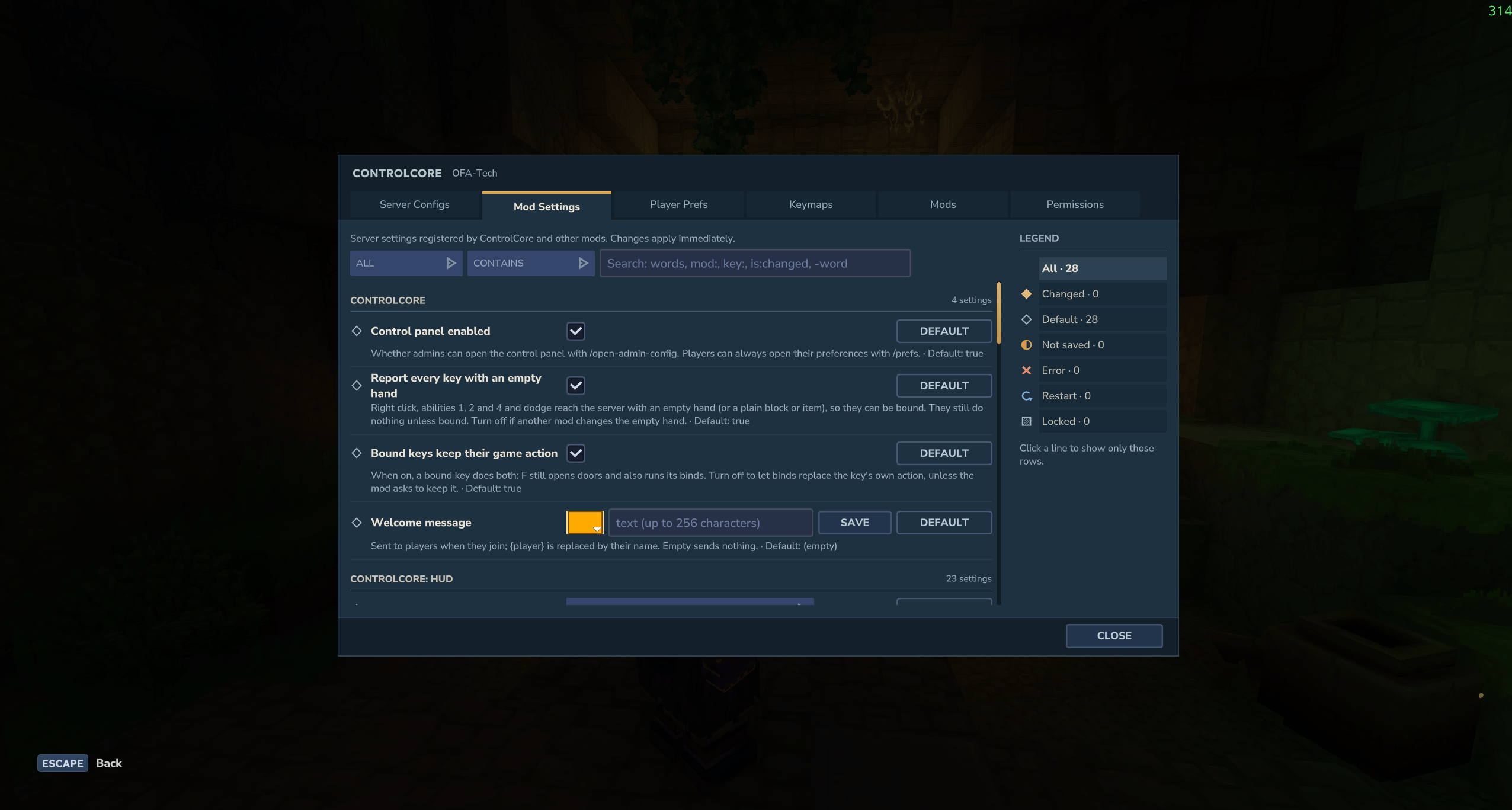This screenshot has height=810, width=1512.
Task: Click DEFAULT for Report every key setting
Action: pos(944,386)
